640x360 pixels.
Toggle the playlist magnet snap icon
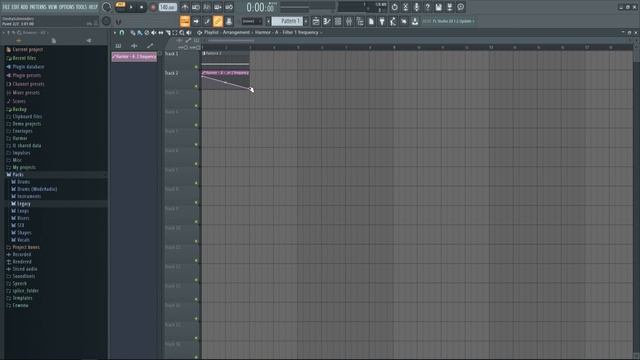[x=122, y=32]
